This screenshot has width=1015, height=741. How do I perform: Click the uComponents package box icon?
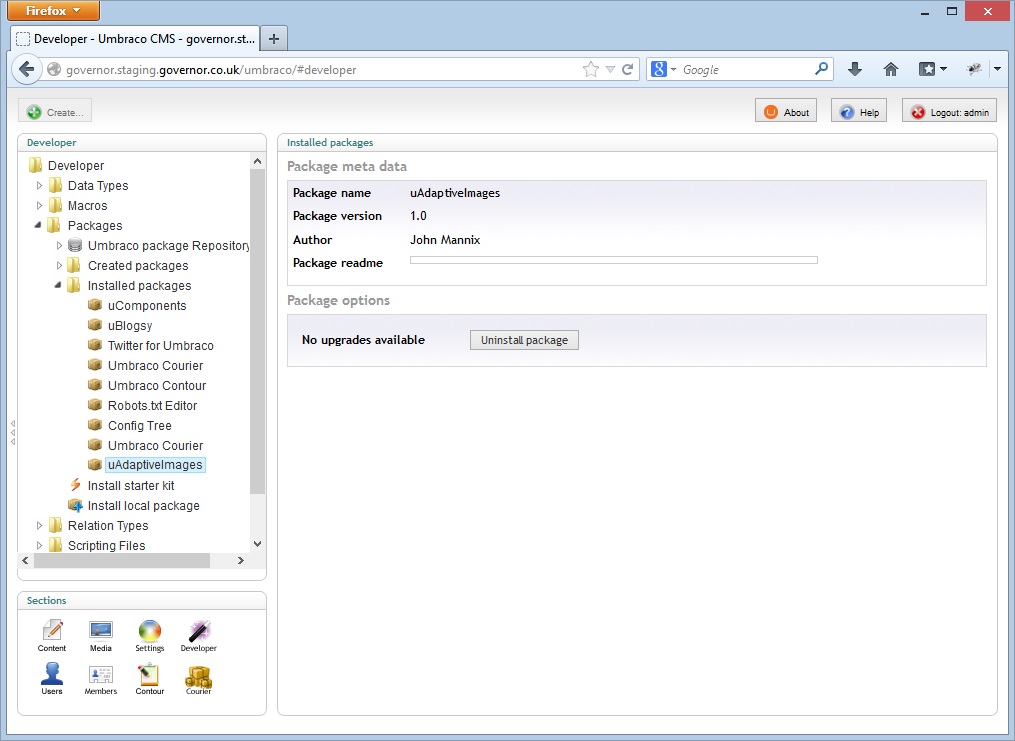pos(95,305)
